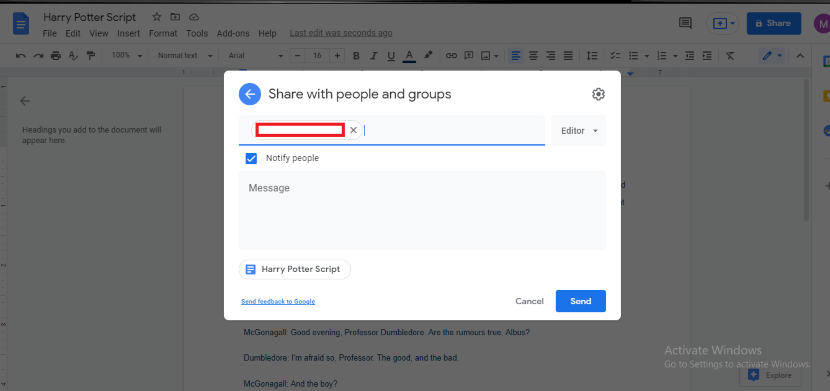The height and width of the screenshot is (391, 830).
Task: Open the highlight color picker
Action: 428,55
